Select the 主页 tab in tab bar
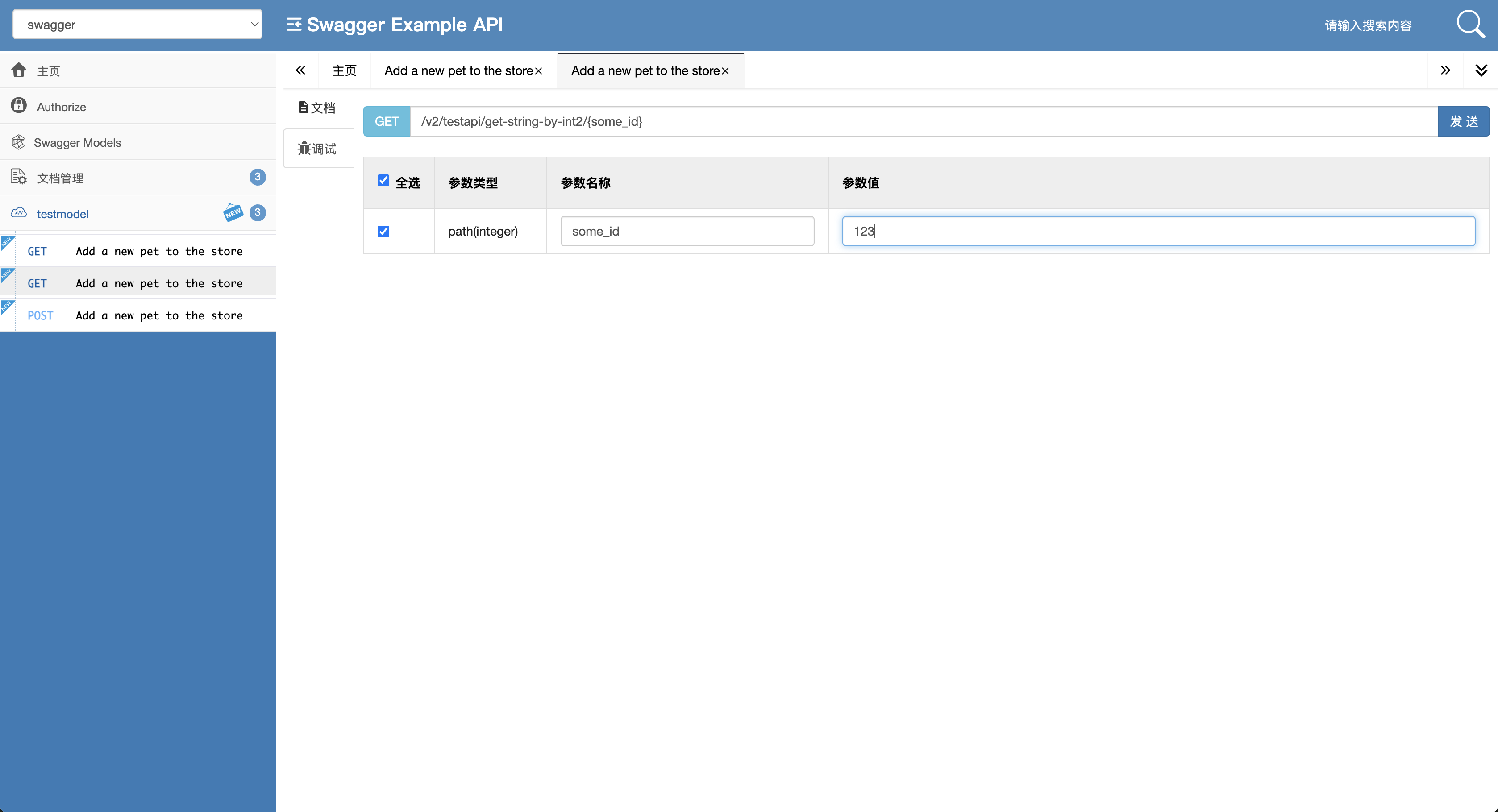The height and width of the screenshot is (812, 1498). point(344,71)
